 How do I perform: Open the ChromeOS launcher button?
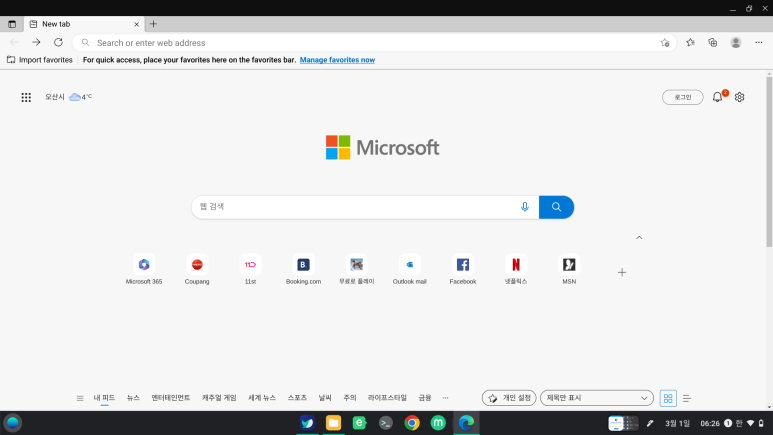point(13,423)
